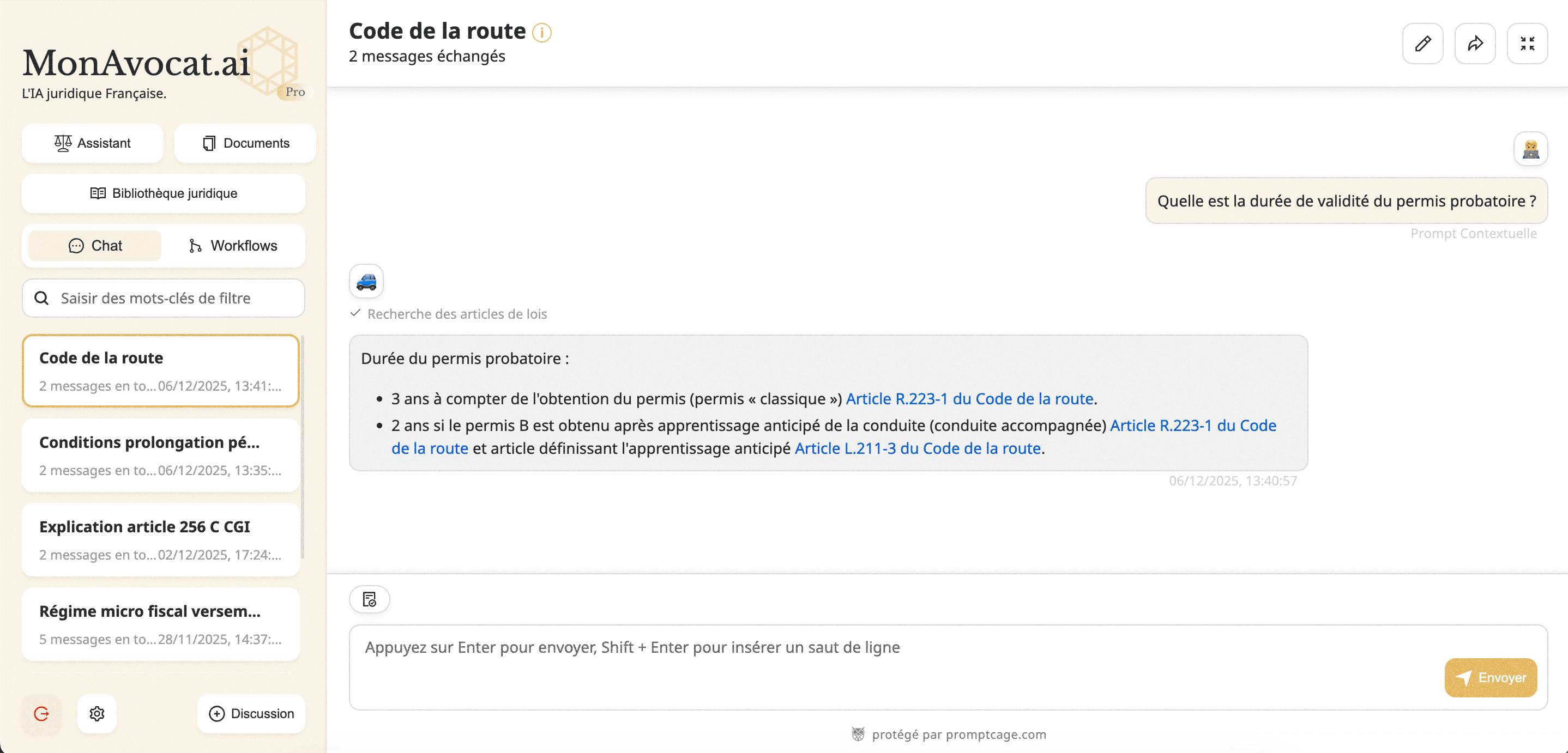Start a new Discussion
The height and width of the screenshot is (753, 1568).
click(251, 713)
